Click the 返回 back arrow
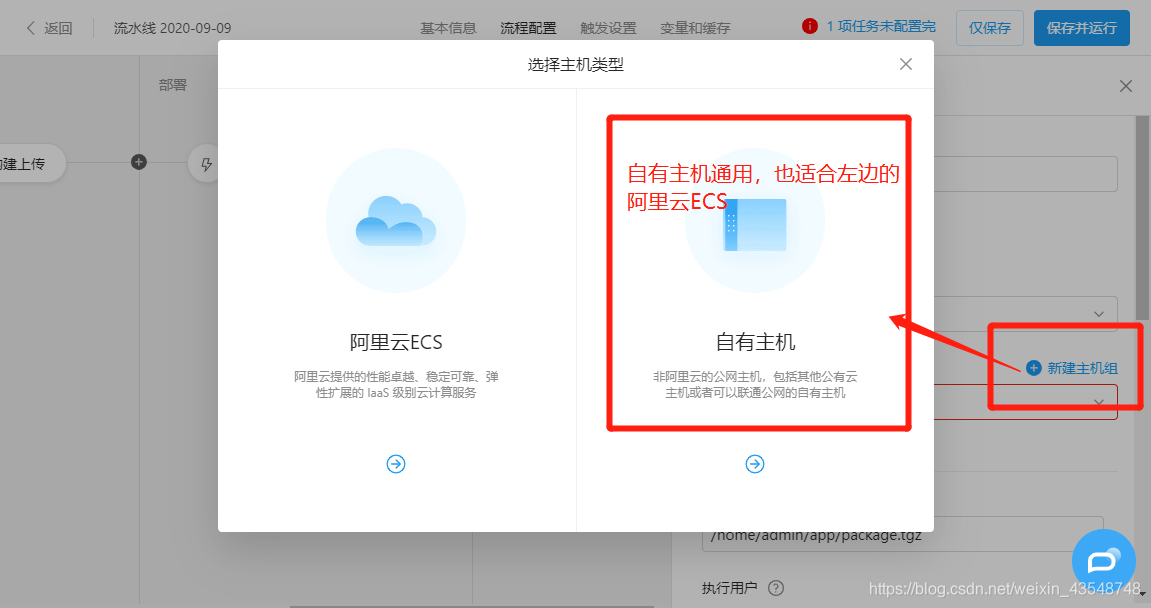This screenshot has width=1151, height=608. click(31, 28)
